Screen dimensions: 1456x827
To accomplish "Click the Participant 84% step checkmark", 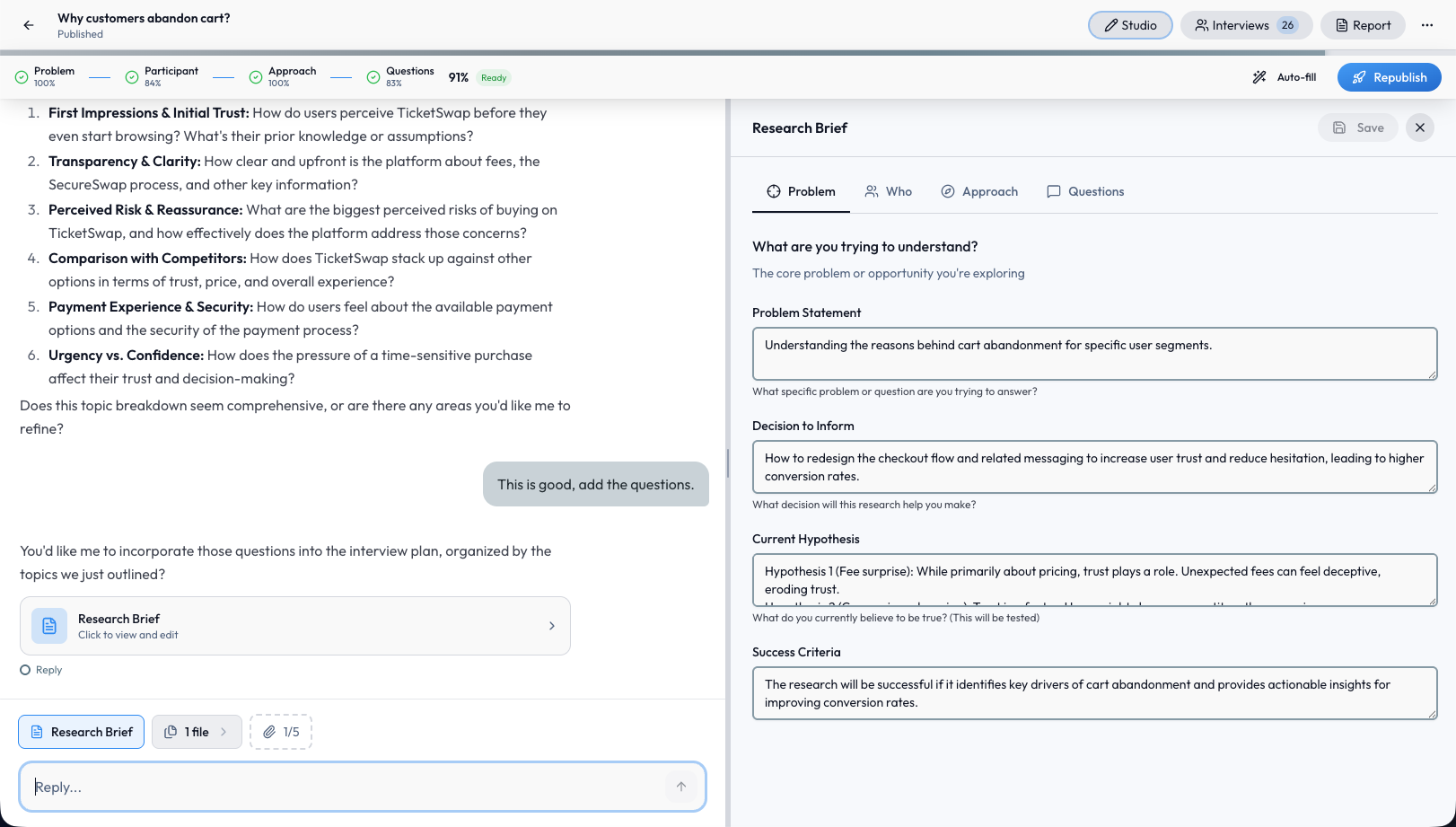I will click(x=132, y=77).
